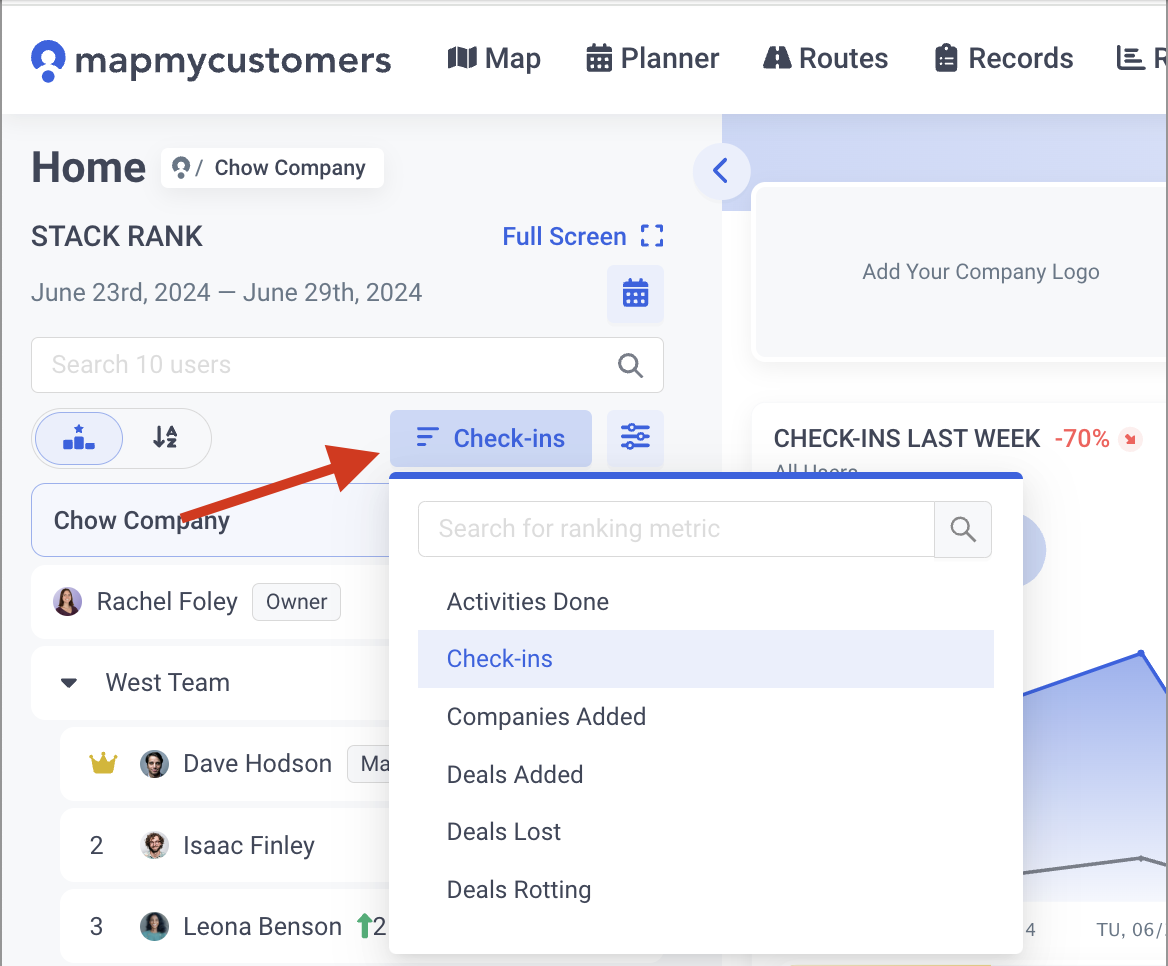This screenshot has height=966, width=1168.
Task: Click the Leona Benson name
Action: click(262, 927)
